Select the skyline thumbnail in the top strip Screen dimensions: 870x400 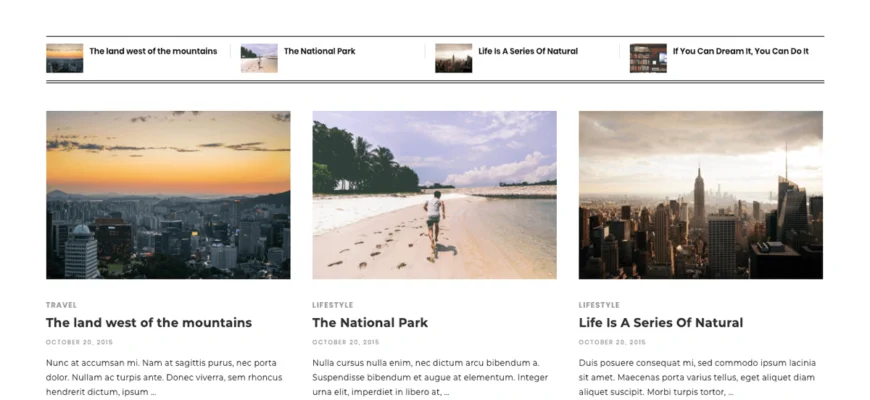pyautogui.click(x=453, y=58)
